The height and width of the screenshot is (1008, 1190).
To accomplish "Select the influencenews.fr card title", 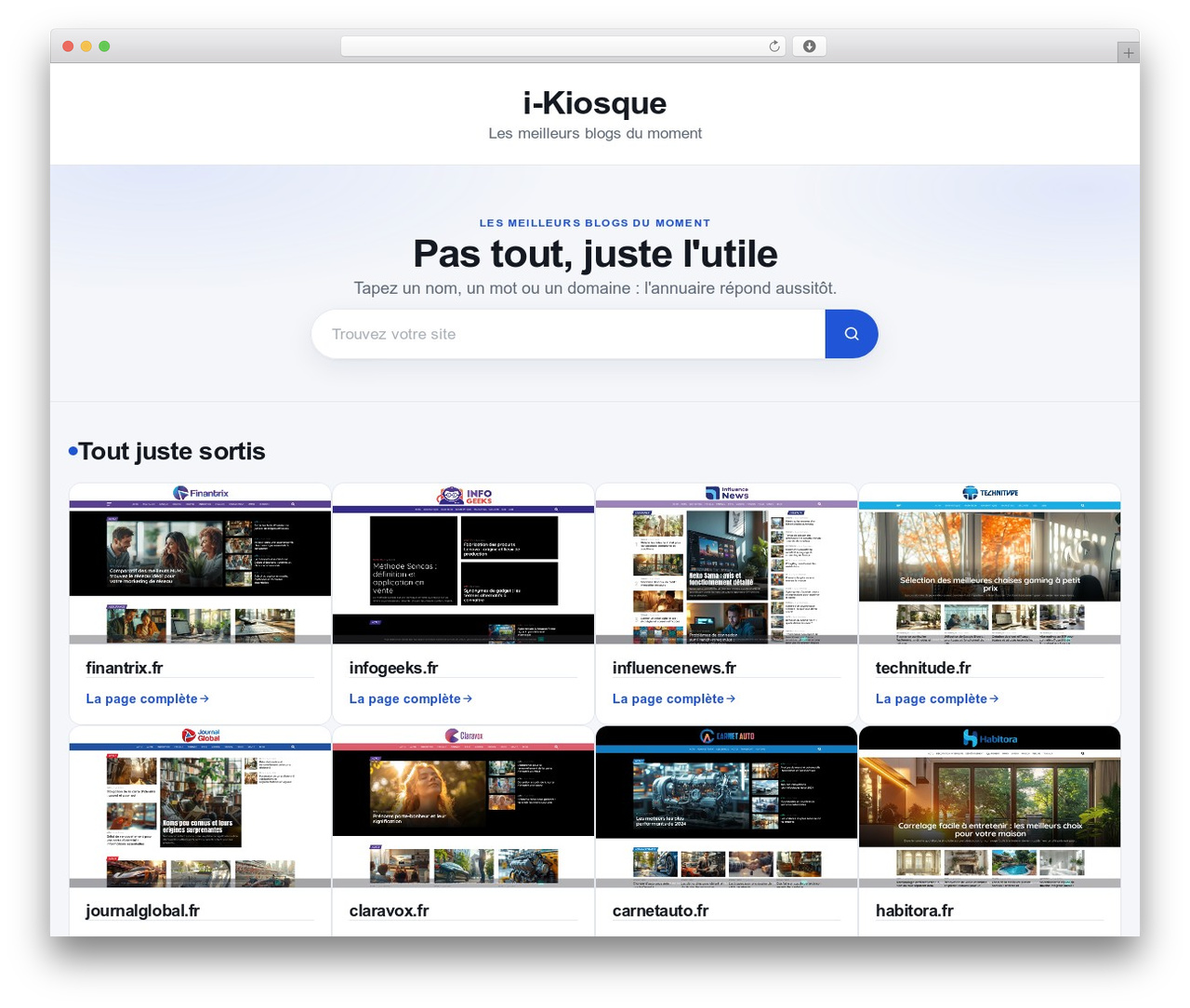I will (x=674, y=668).
